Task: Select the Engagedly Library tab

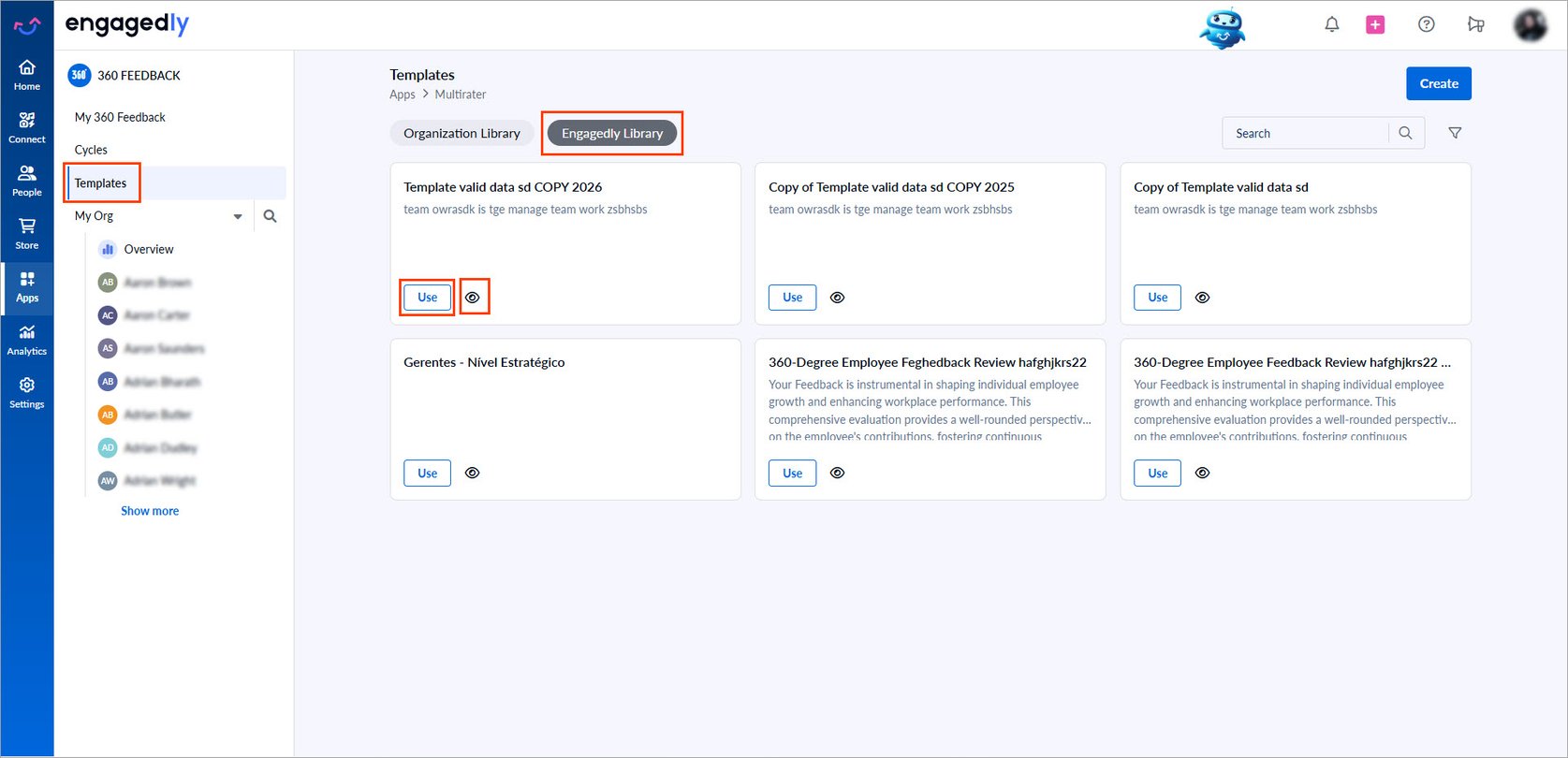Action: coord(612,133)
